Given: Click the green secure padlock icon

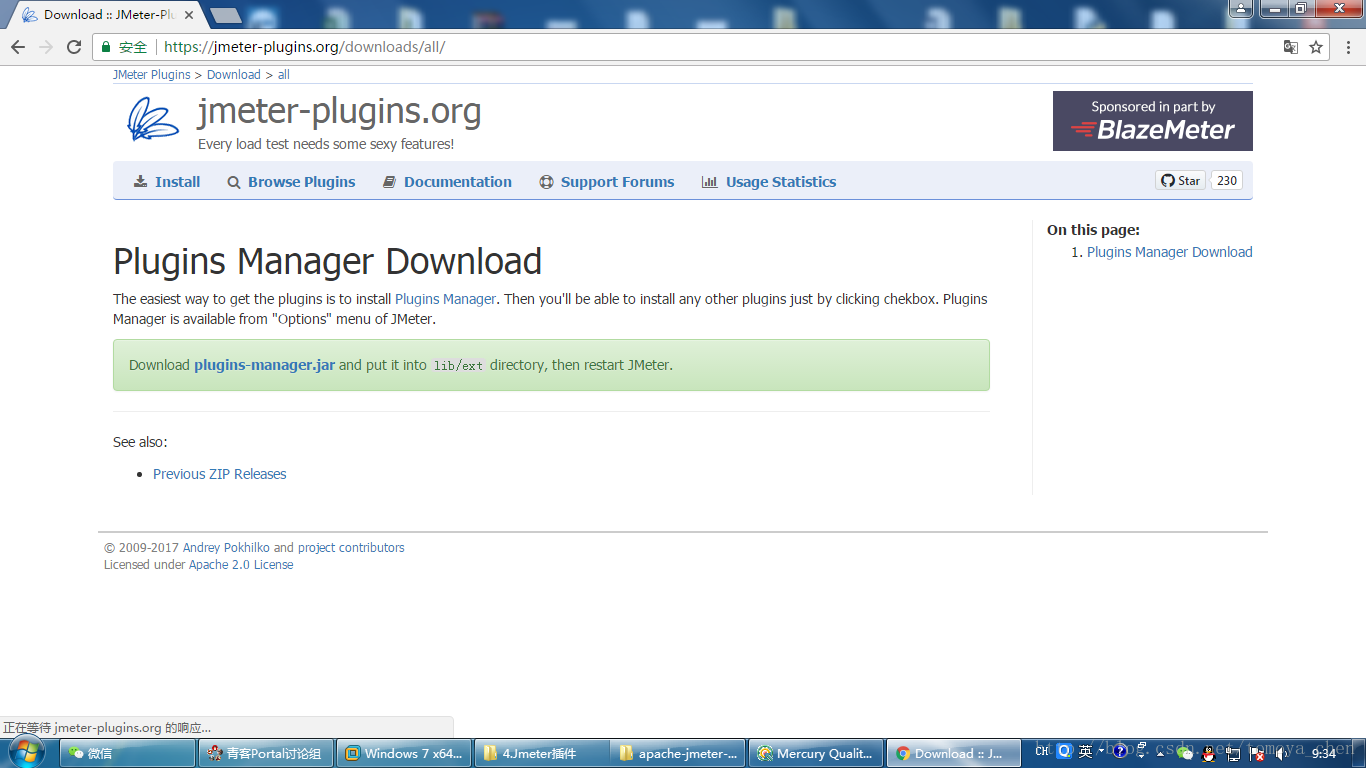Looking at the screenshot, I should (x=106, y=47).
